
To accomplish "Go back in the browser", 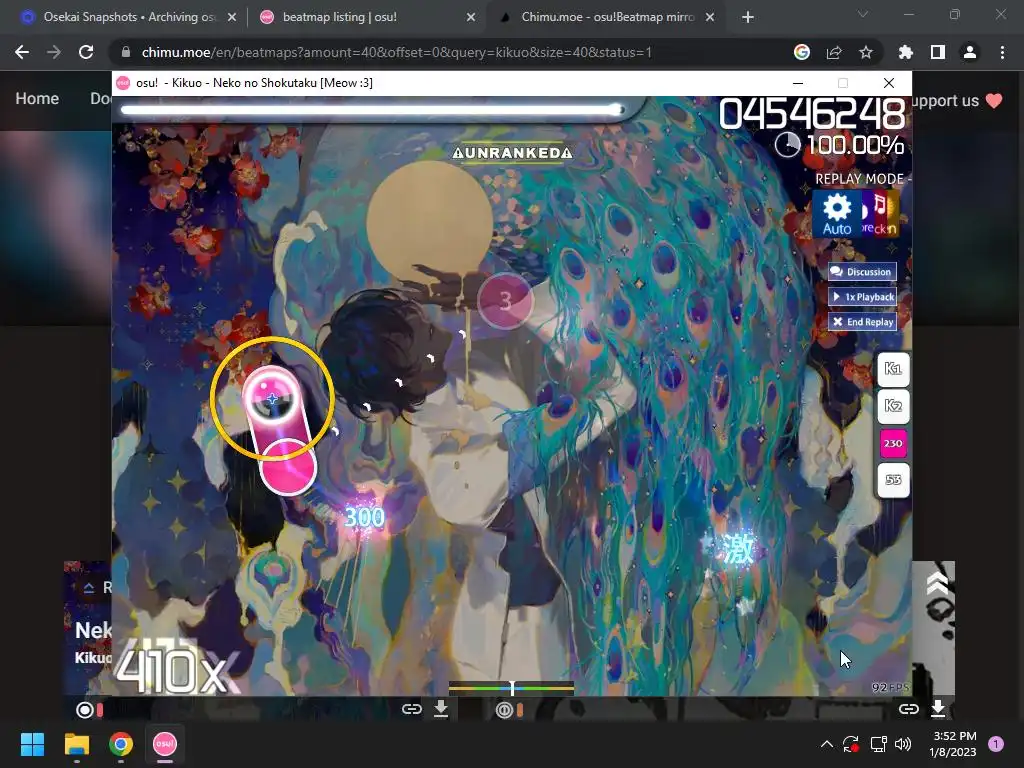I will click(22, 52).
